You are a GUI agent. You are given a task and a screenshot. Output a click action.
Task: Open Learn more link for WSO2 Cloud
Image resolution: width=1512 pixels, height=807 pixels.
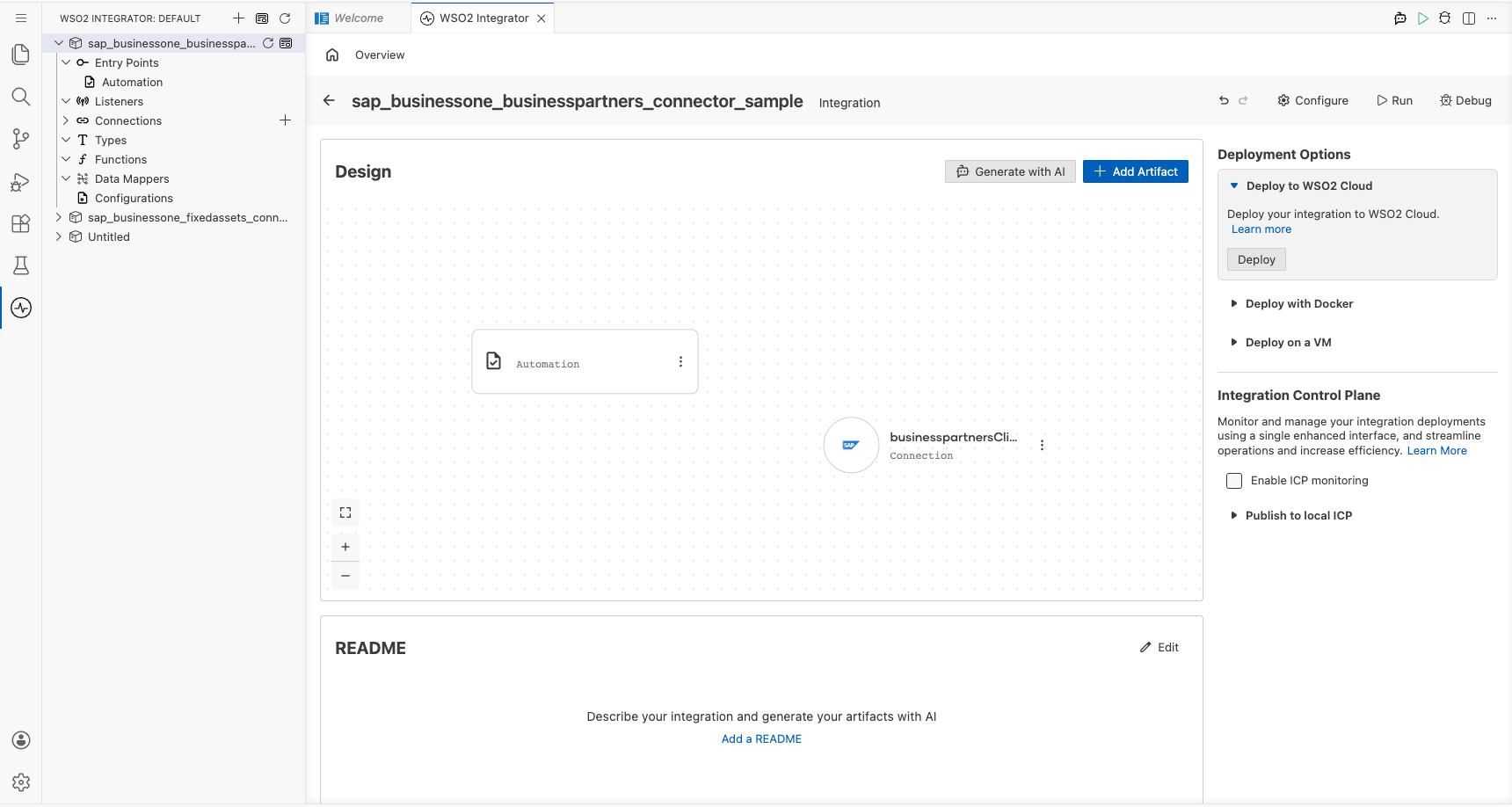1261,229
